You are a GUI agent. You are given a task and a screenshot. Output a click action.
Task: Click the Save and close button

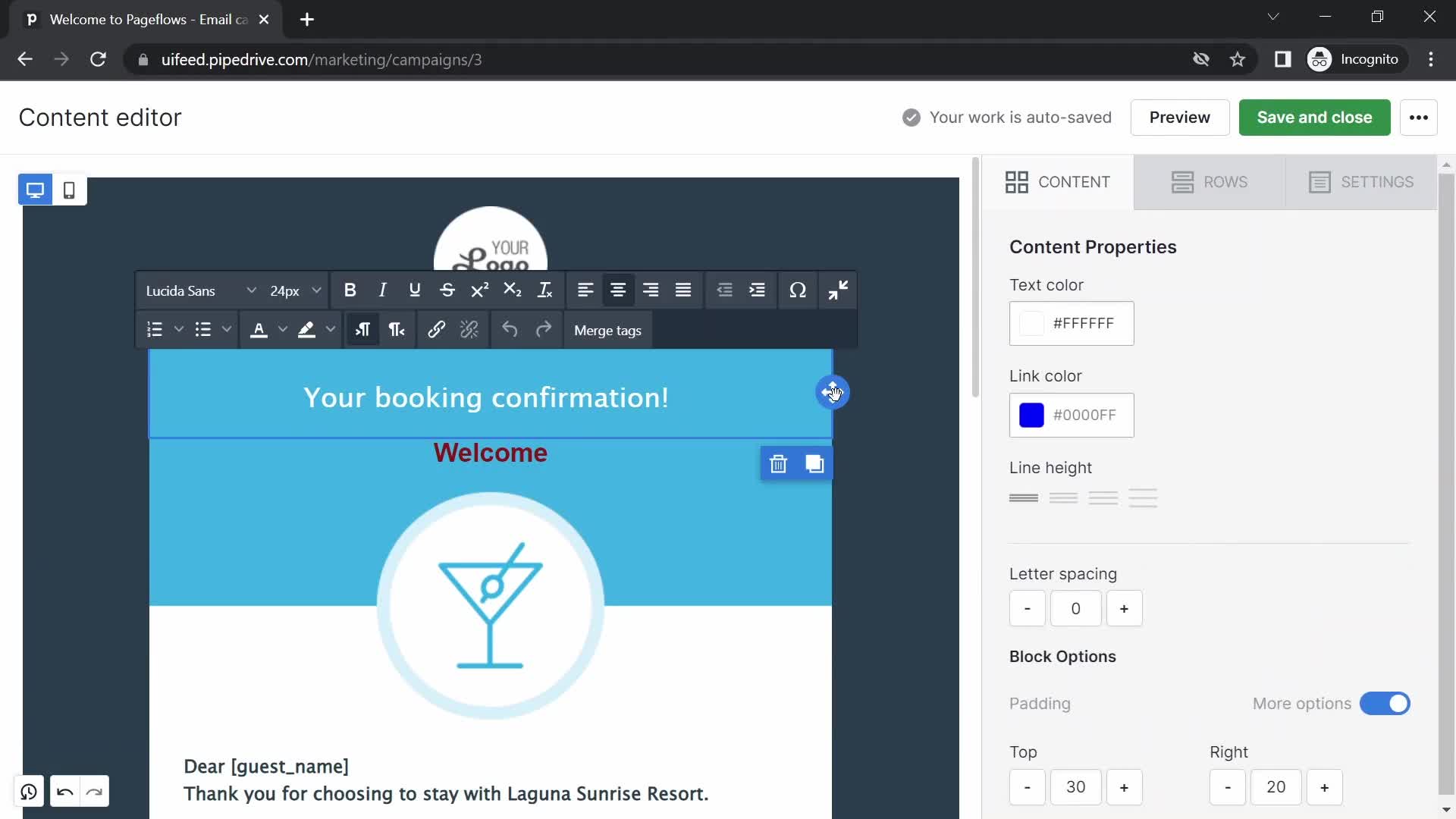(1315, 117)
